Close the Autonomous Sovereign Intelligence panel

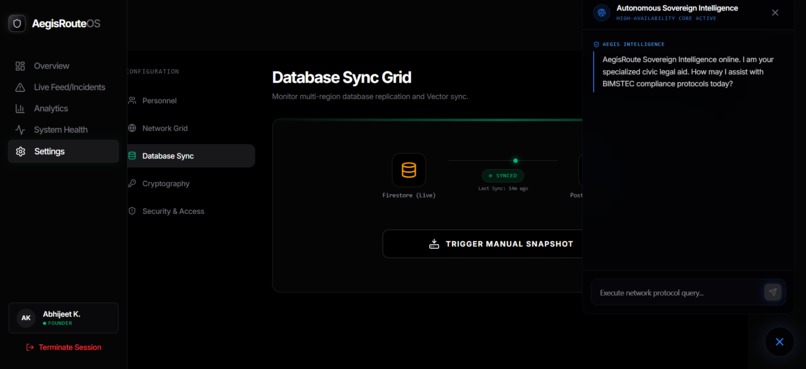click(775, 13)
